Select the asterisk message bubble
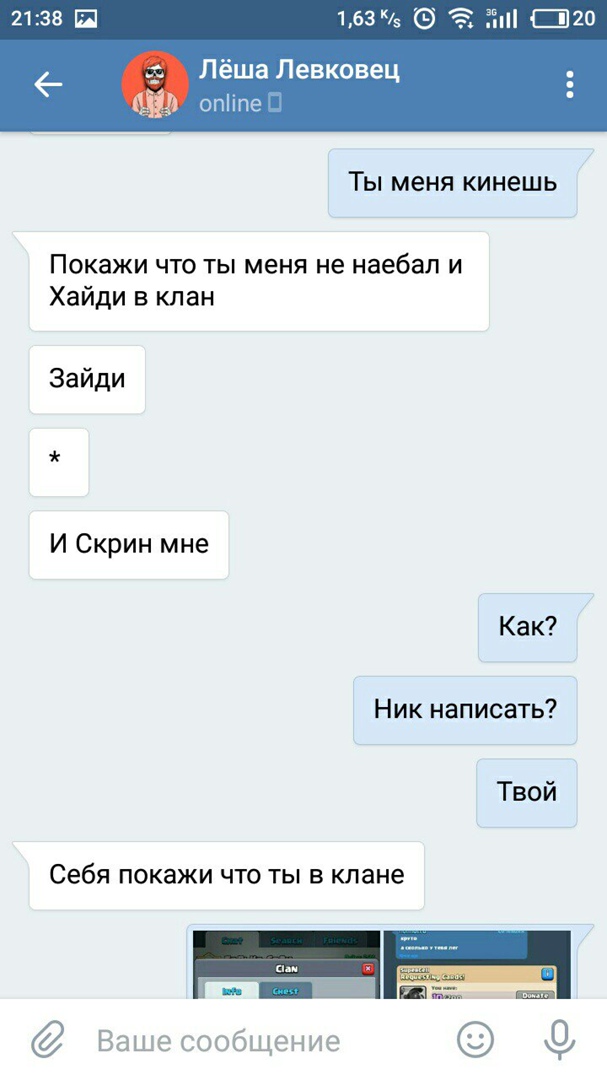Image resolution: width=607 pixels, height=1080 pixels. coord(59,461)
